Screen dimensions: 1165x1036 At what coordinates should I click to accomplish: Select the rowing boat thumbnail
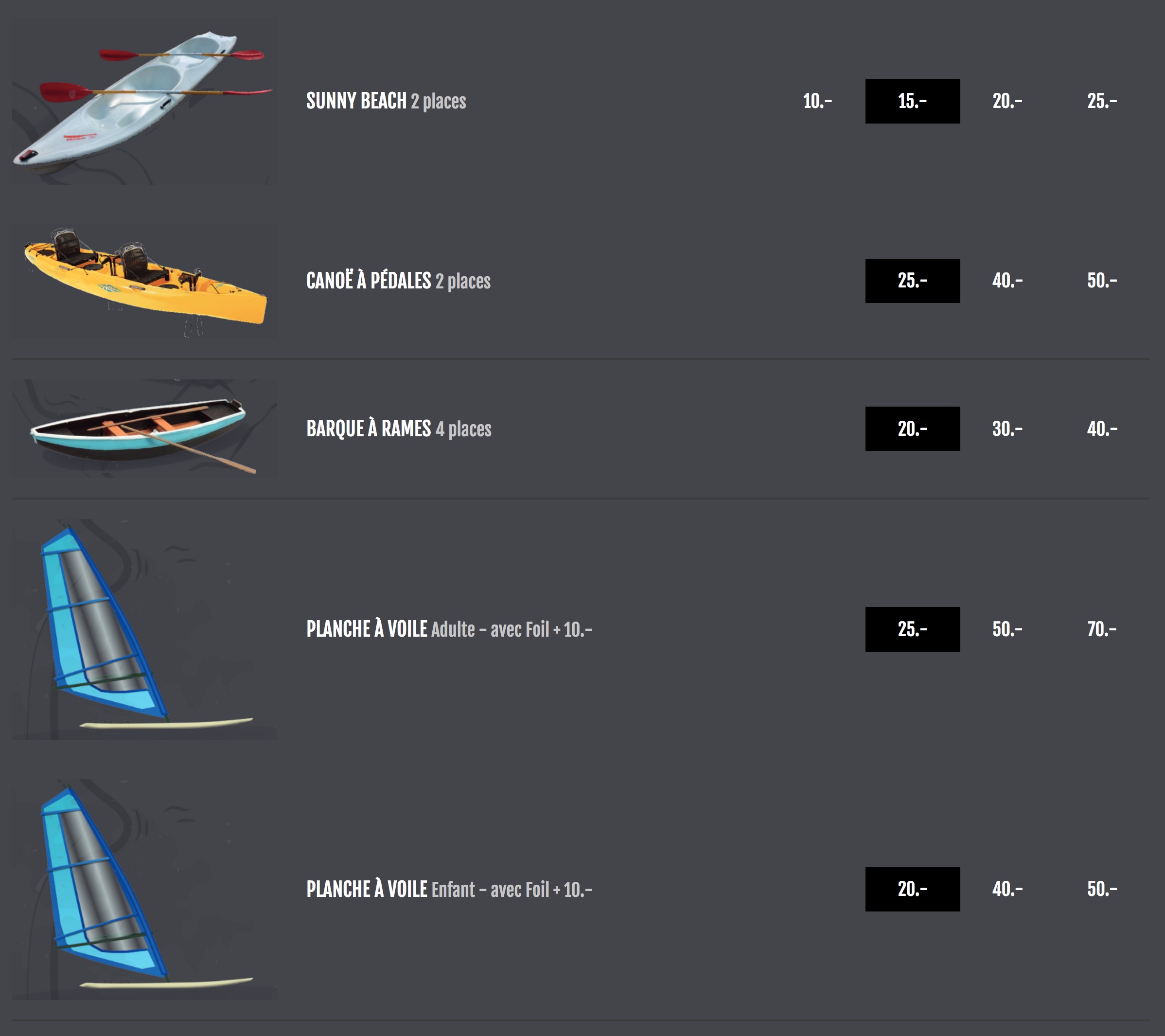pyautogui.click(x=144, y=429)
